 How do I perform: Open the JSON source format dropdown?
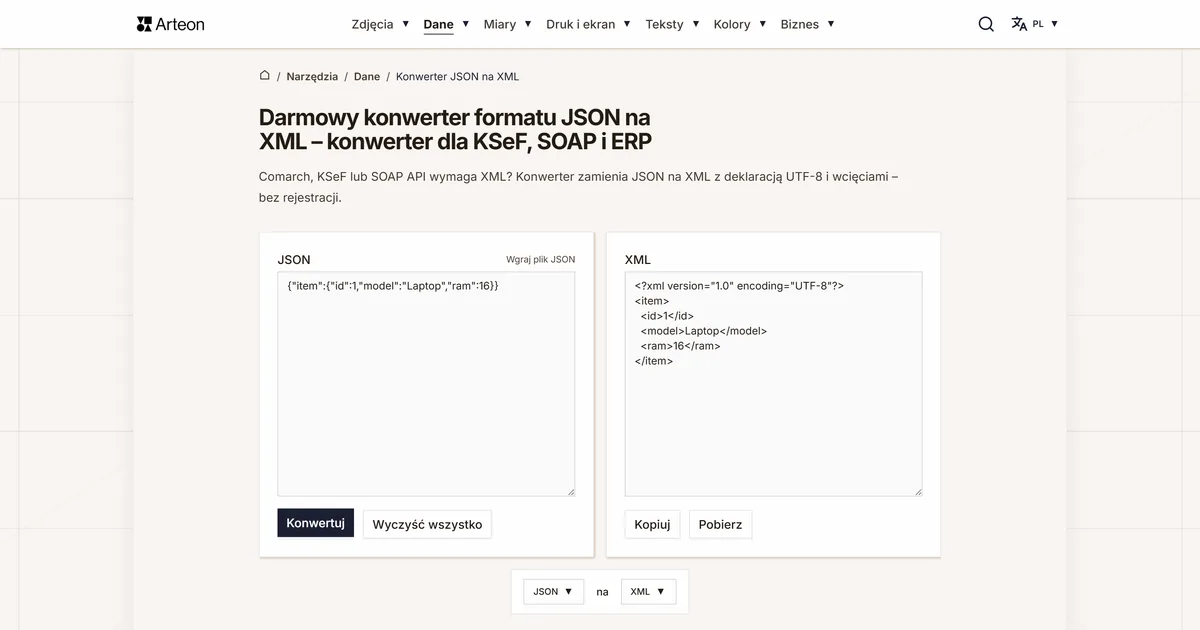pyautogui.click(x=553, y=591)
